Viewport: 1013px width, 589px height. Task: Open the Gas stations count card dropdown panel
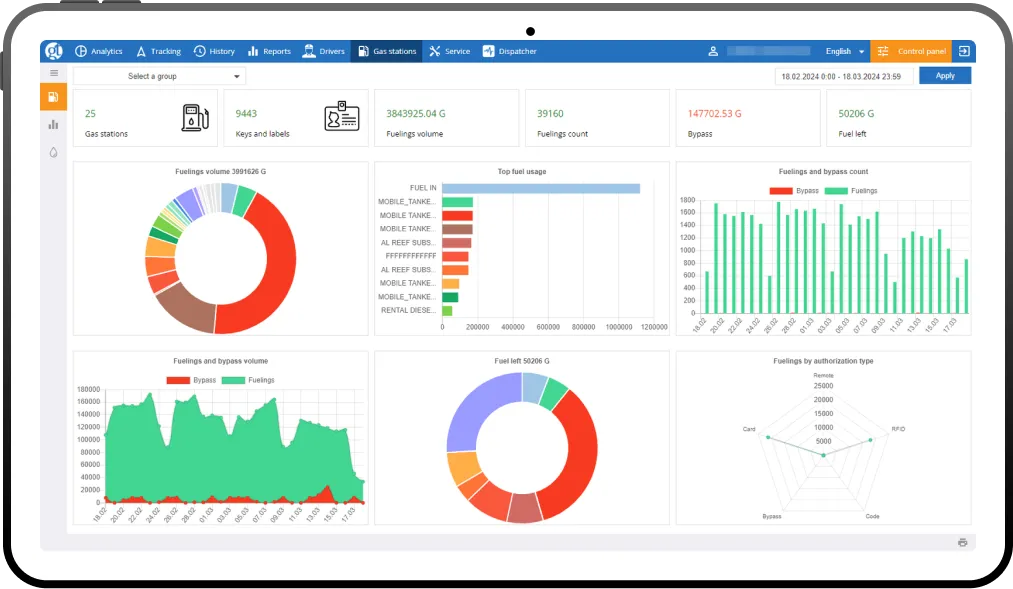(145, 117)
